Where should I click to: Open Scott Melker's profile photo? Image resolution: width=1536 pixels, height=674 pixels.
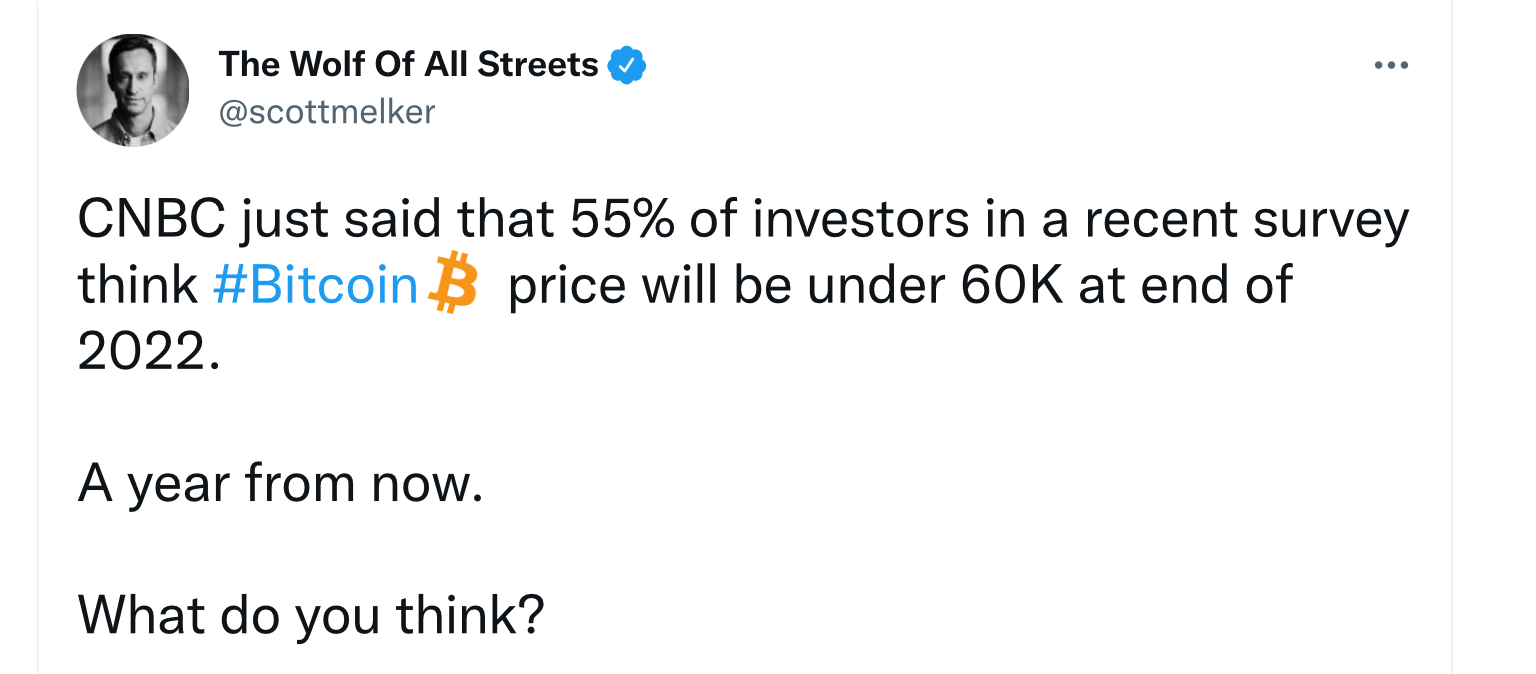click(x=133, y=90)
